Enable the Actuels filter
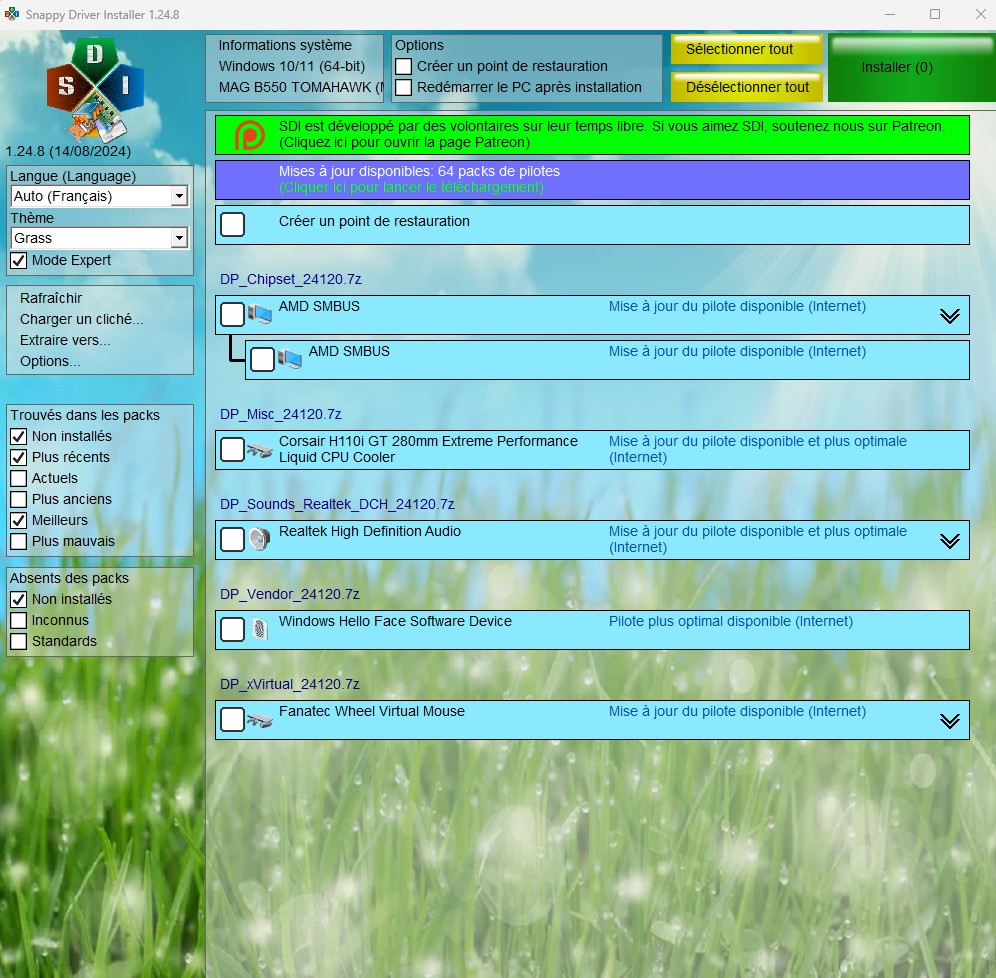The width and height of the screenshot is (996, 978). click(18, 478)
